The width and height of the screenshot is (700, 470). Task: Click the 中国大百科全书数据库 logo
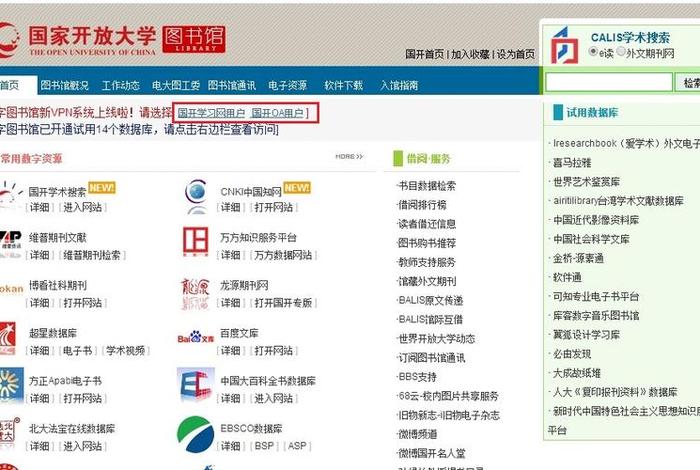[196, 385]
